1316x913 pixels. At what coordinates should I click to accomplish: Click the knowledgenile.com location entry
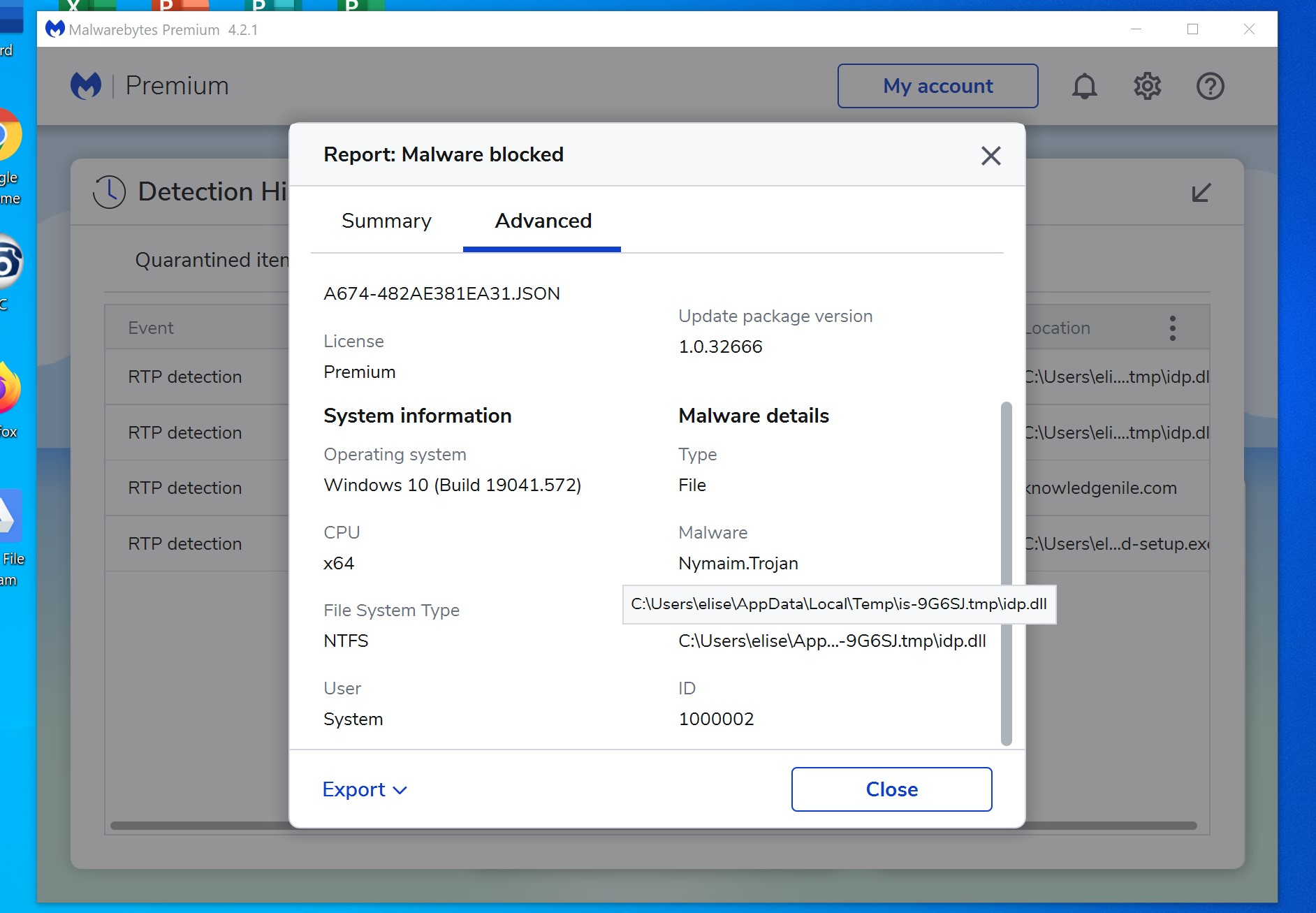click(x=1101, y=488)
